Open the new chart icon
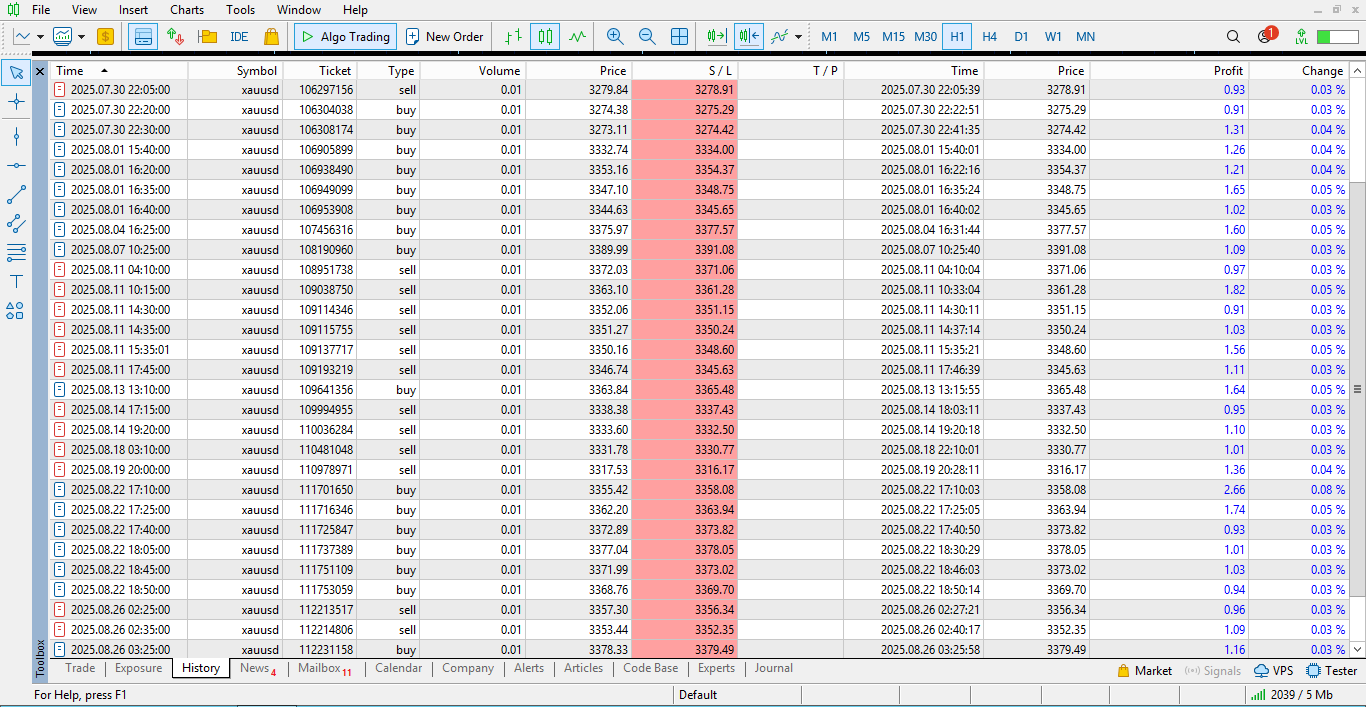1366x707 pixels. click(22, 37)
